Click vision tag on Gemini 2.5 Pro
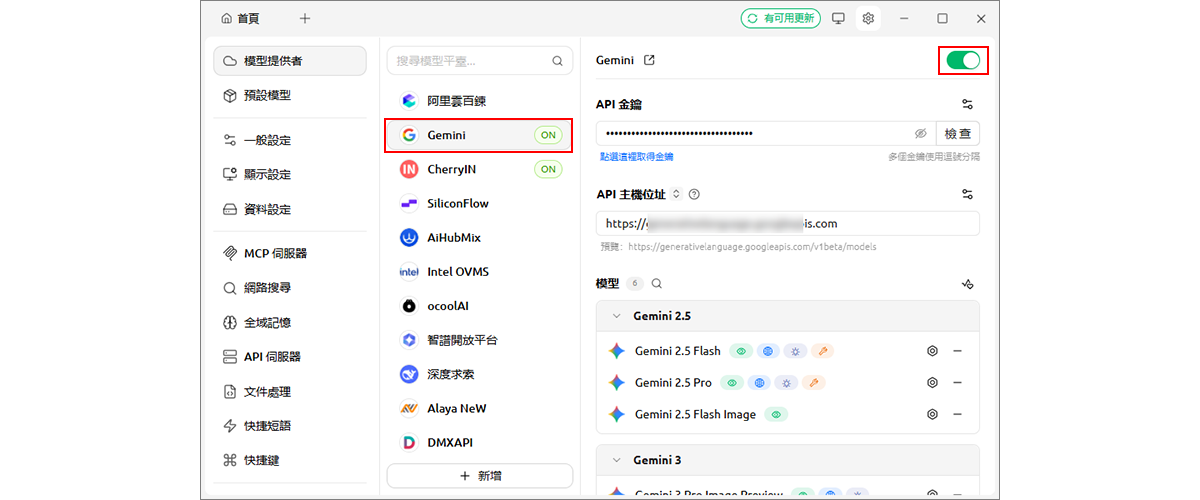 click(733, 382)
